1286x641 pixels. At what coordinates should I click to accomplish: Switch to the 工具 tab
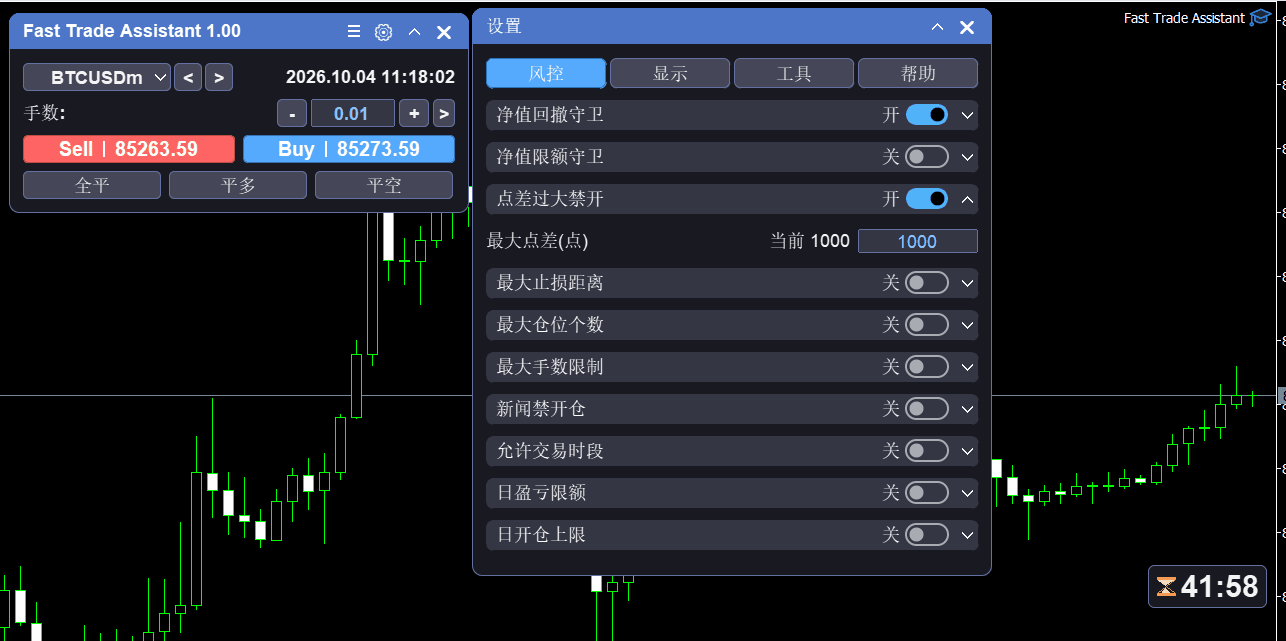(794, 73)
